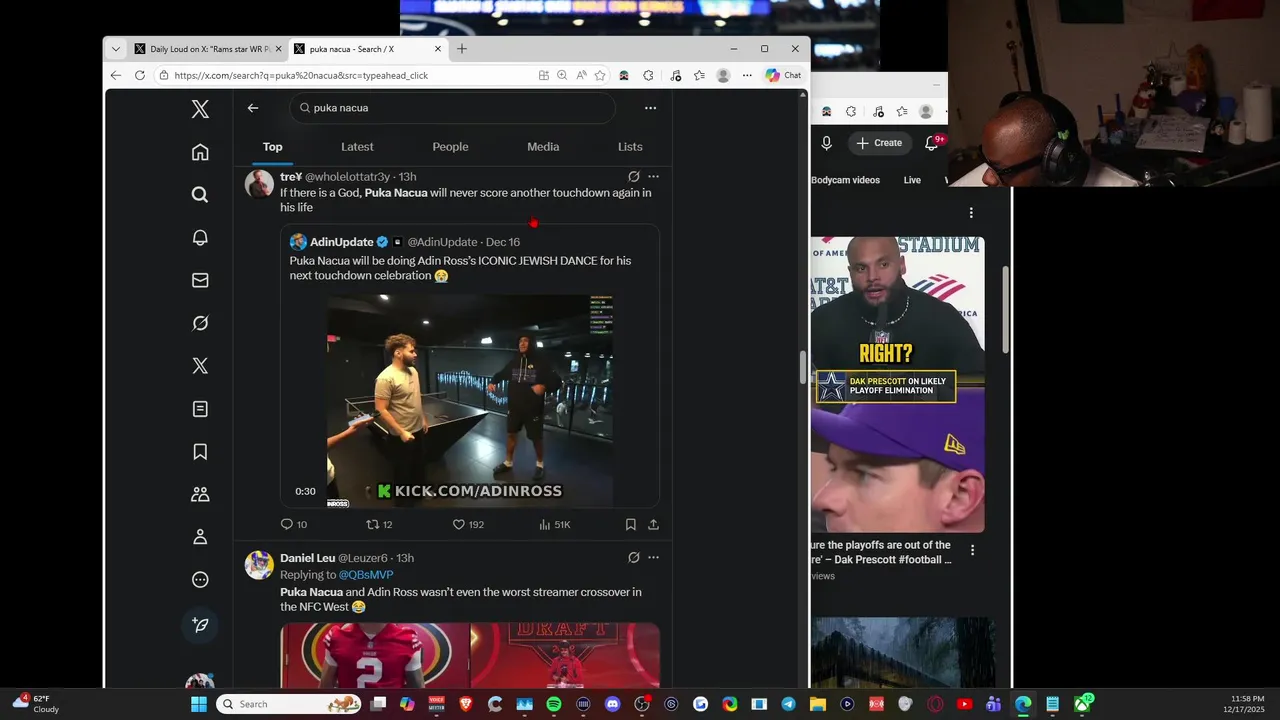This screenshot has width=1280, height=720.
Task: Open Edge Settings and more menu
Action: point(746,75)
